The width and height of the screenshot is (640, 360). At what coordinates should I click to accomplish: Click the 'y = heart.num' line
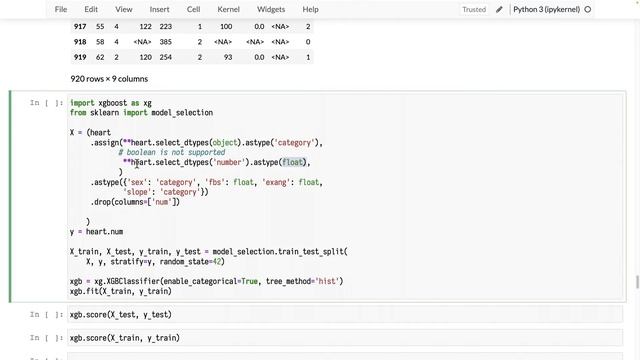pos(96,232)
